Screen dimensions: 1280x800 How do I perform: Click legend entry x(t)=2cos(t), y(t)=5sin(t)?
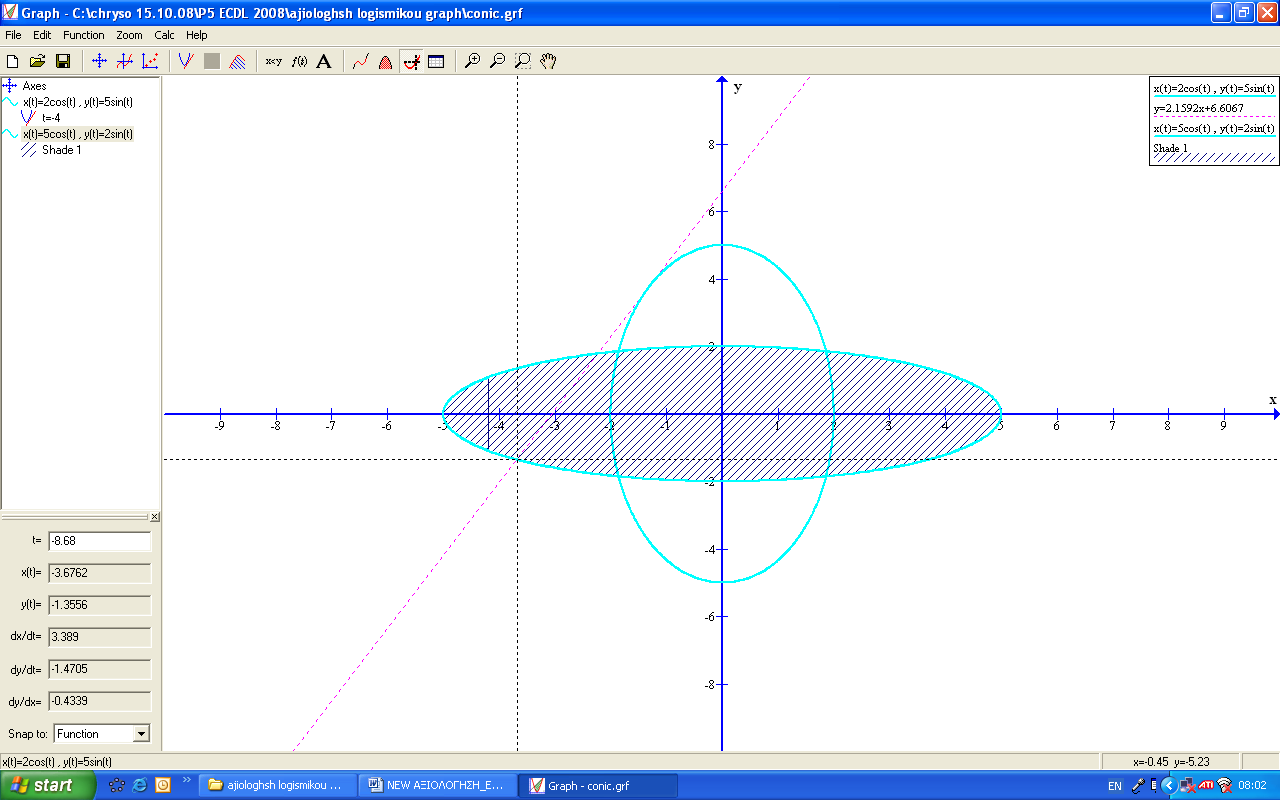tap(1214, 88)
